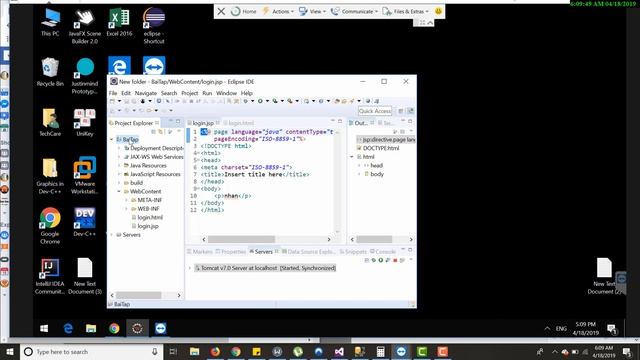
Task: Switch to Console tab
Action: click(382, 251)
